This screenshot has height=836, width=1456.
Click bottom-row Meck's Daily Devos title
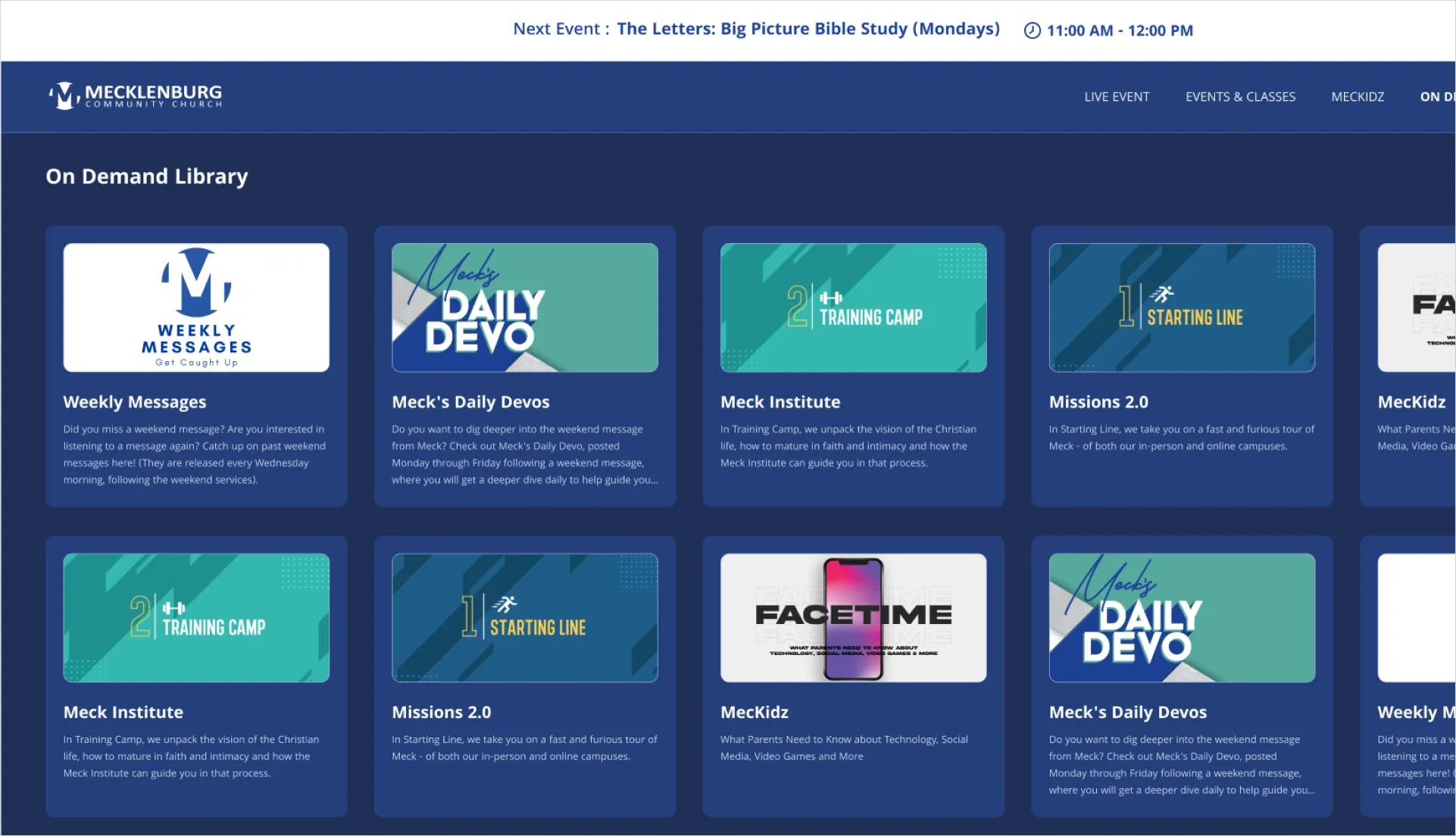[x=1127, y=713]
